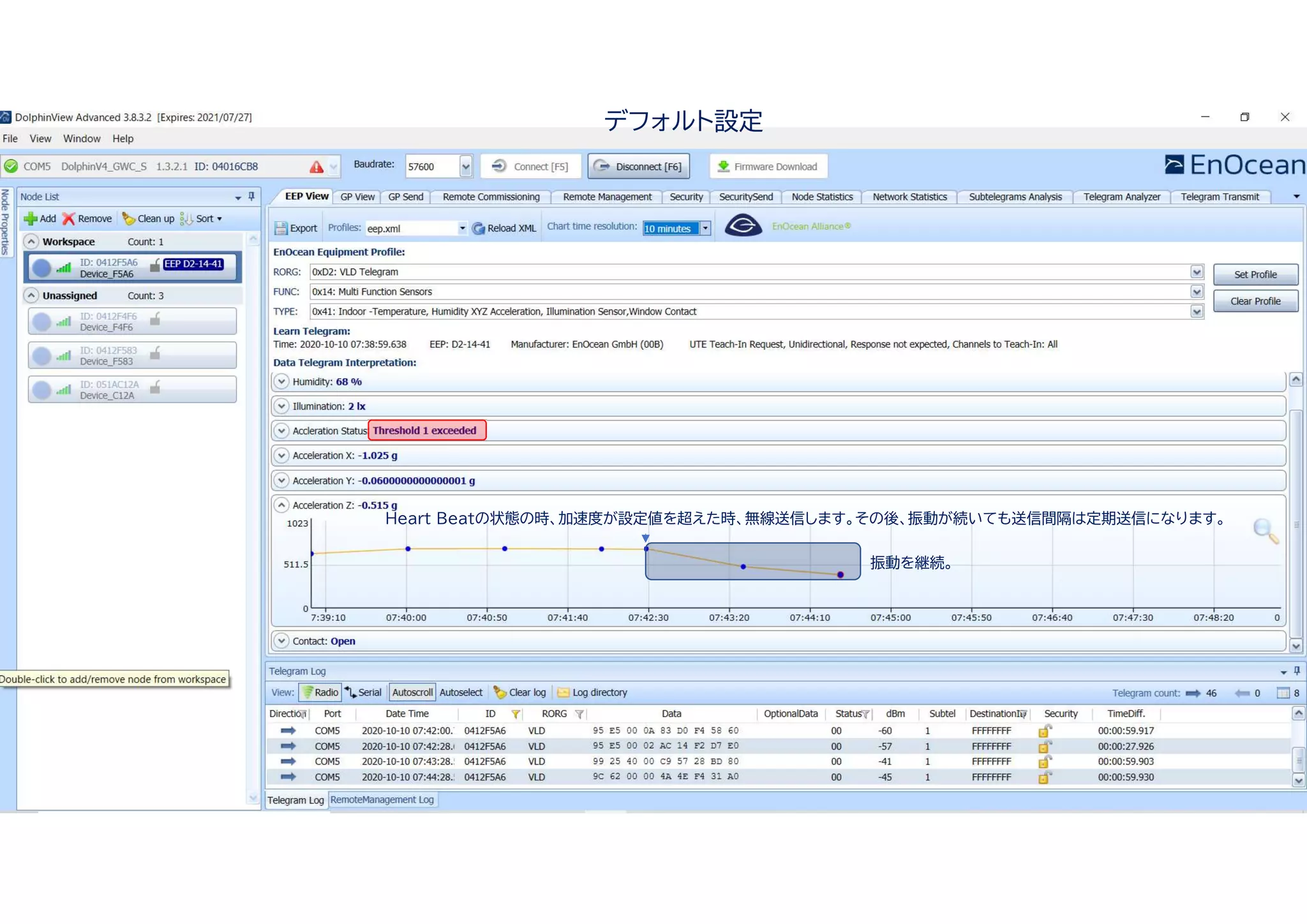Expand the Humidity section
This screenshot has width=1307, height=924.
pyautogui.click(x=281, y=382)
